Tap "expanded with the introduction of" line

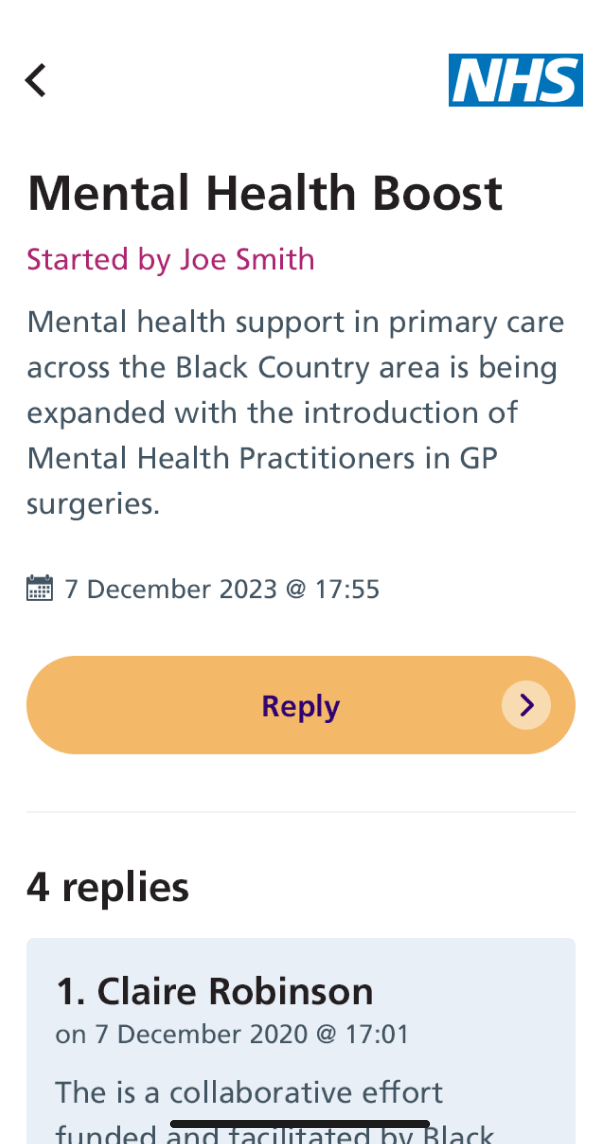[272, 413]
